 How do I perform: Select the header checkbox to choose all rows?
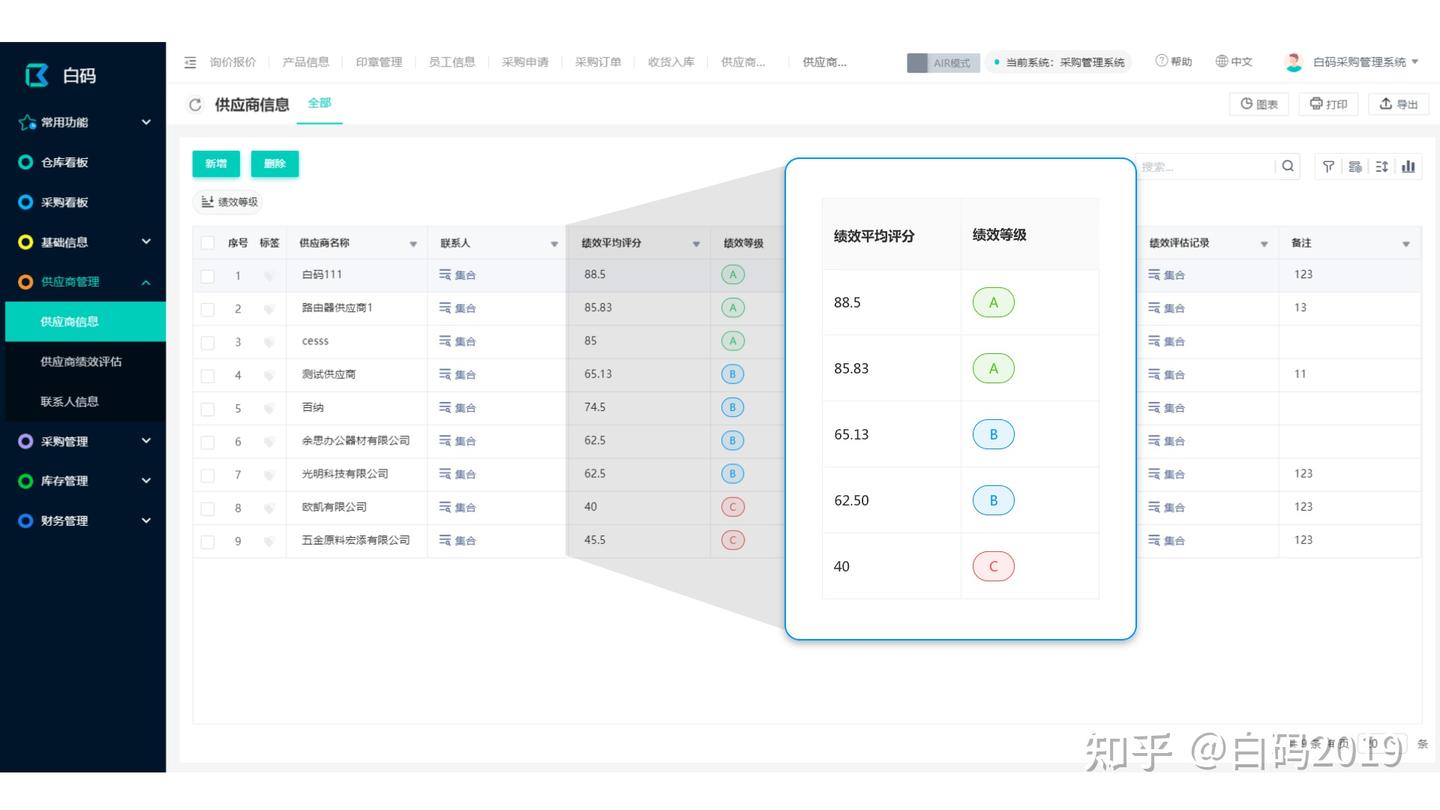pos(207,242)
